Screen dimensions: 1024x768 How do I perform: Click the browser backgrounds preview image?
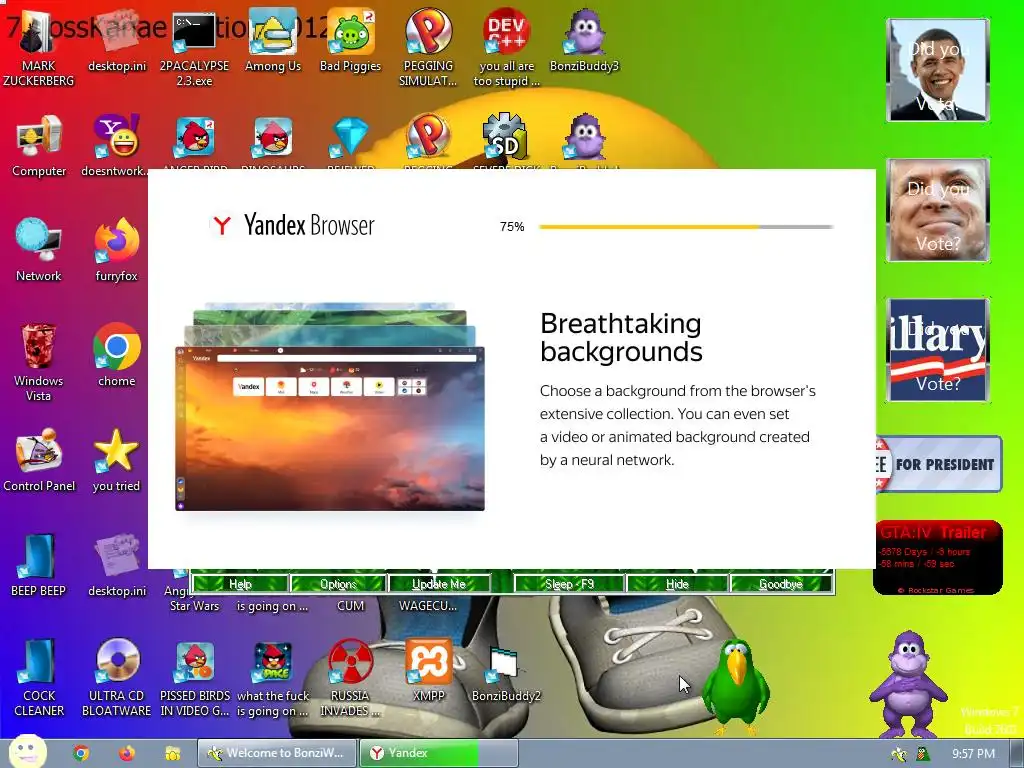[330, 406]
